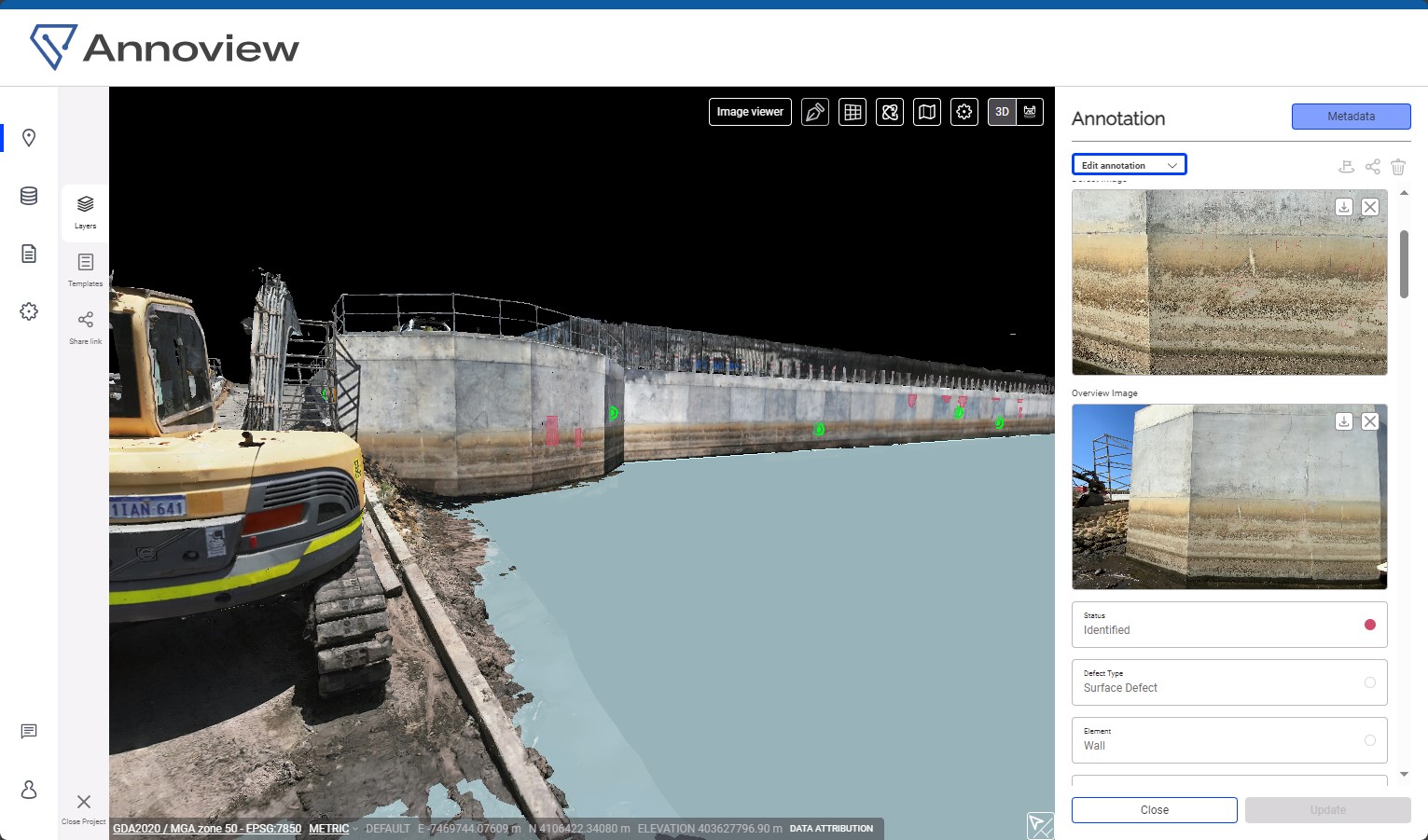Click the annotation panel scrollbar thumb

pyautogui.click(x=1404, y=264)
